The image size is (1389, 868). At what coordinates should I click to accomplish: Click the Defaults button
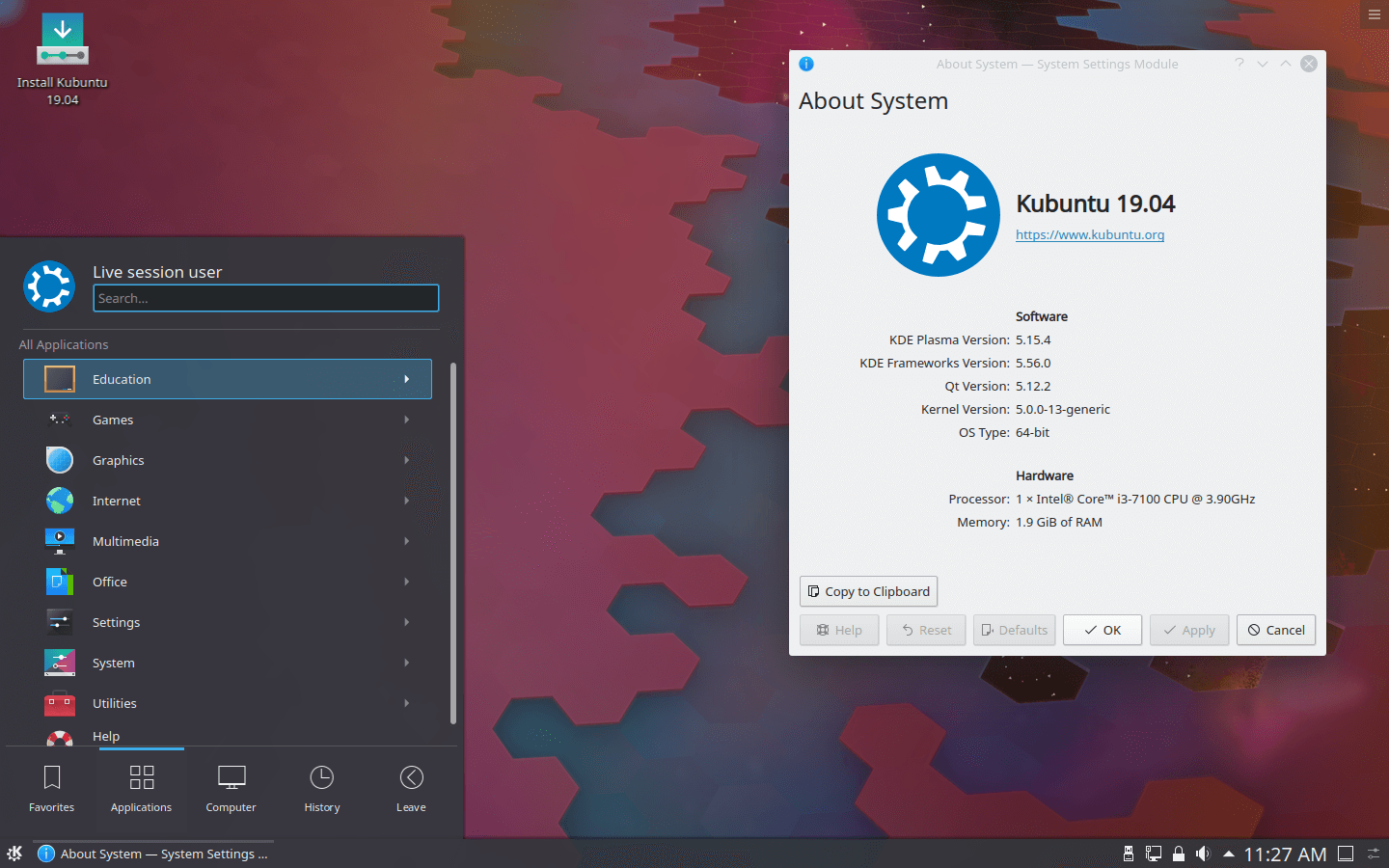click(1015, 630)
